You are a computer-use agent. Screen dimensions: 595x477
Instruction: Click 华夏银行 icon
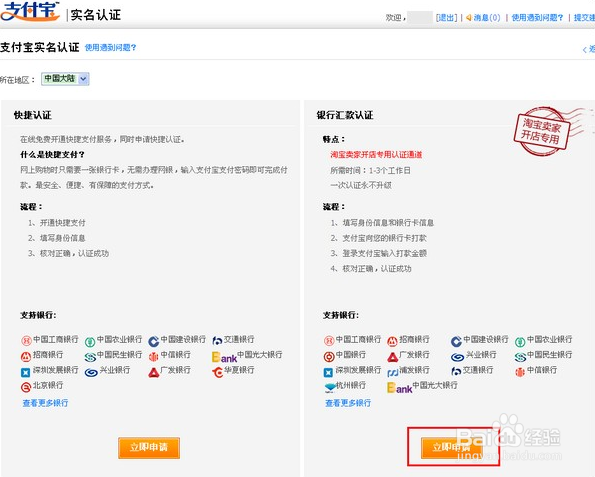217,373
